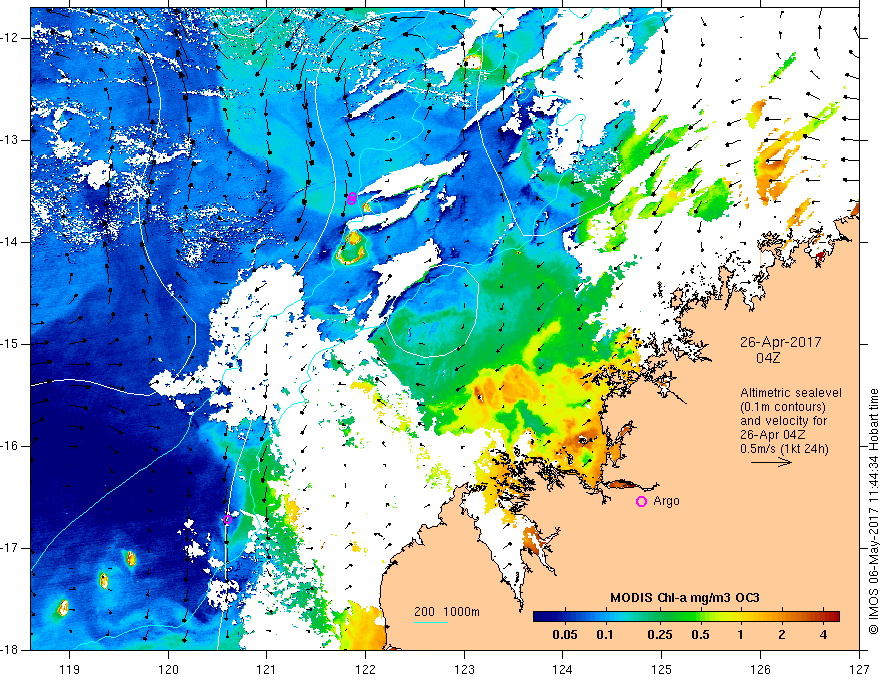Click the 'and velocity for' text line
The height and width of the screenshot is (680, 880).
783,421
